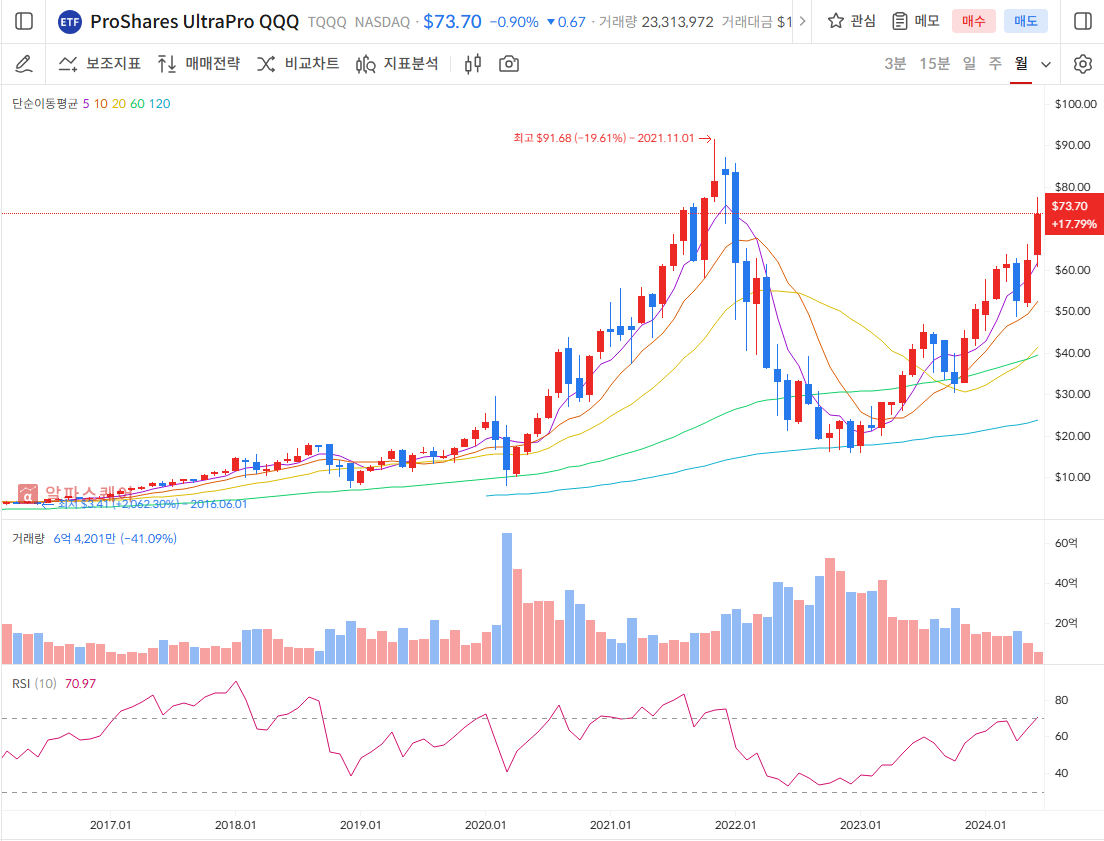Select the drawing pencil tool

[24, 64]
